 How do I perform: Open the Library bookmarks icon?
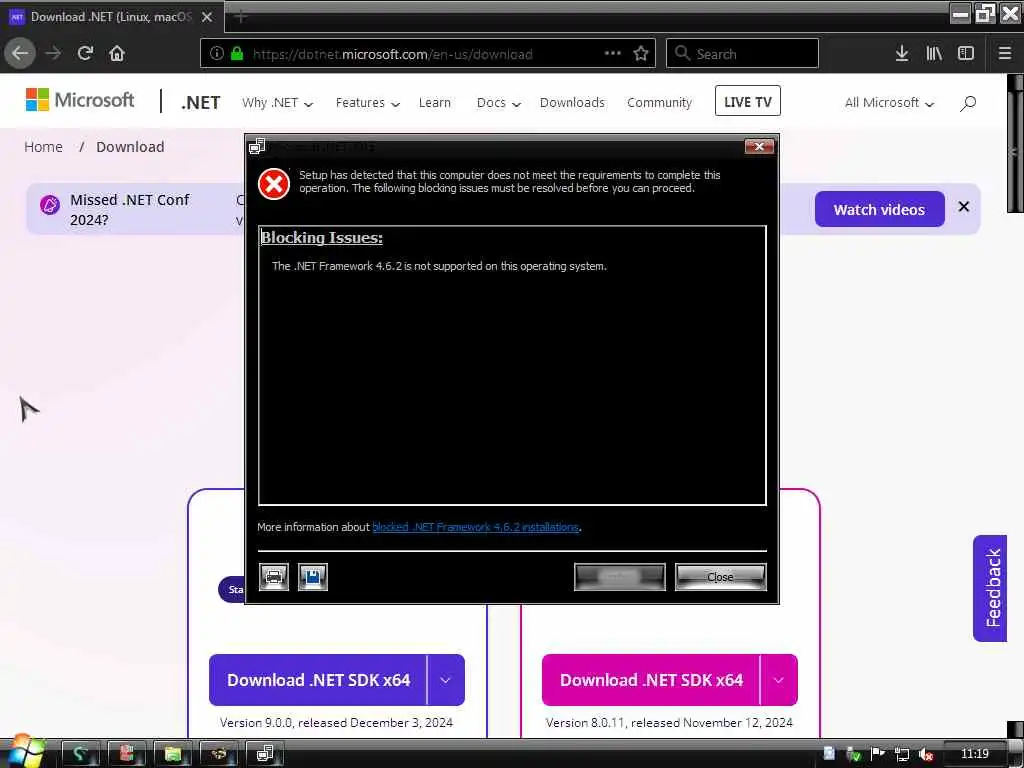click(934, 53)
